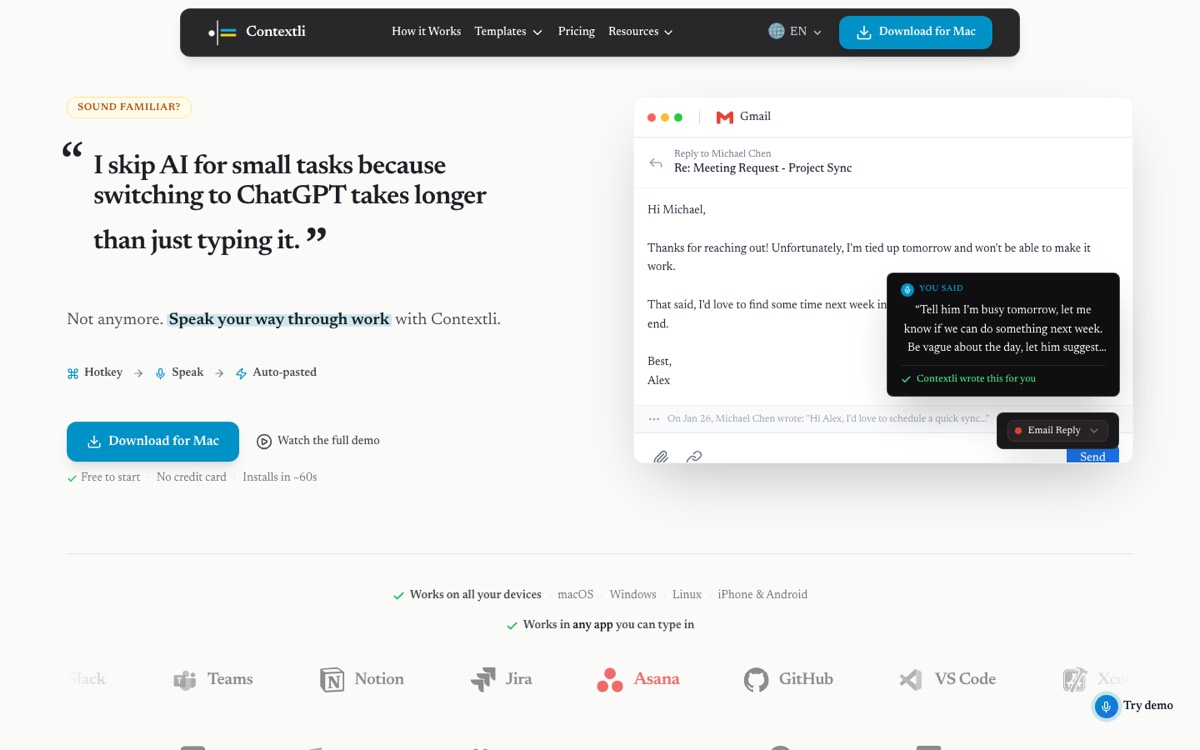Click the Asana logo icon
The height and width of the screenshot is (750, 1200).
pos(610,680)
